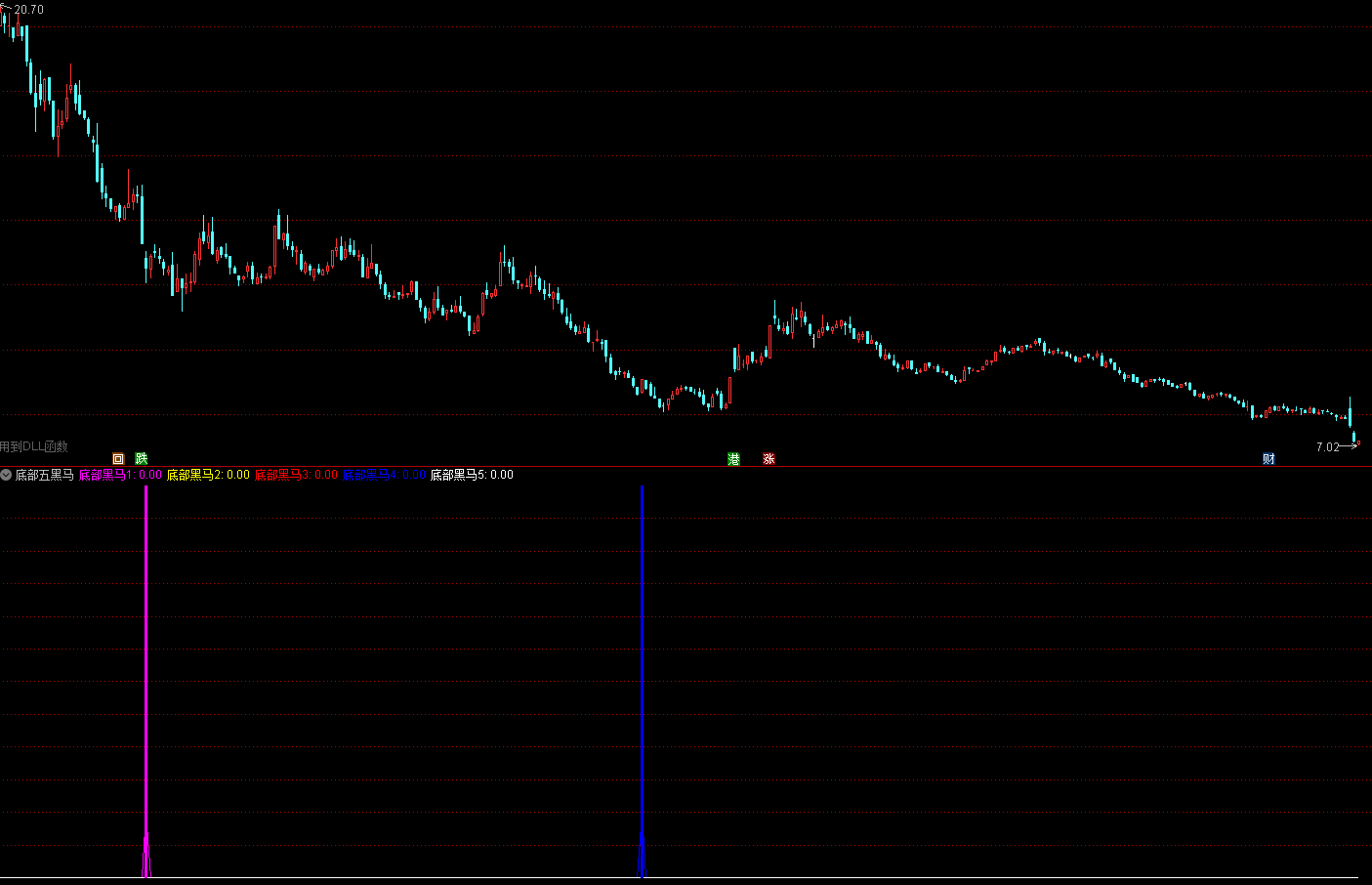Click the blue signal spike in indicator

point(642,681)
